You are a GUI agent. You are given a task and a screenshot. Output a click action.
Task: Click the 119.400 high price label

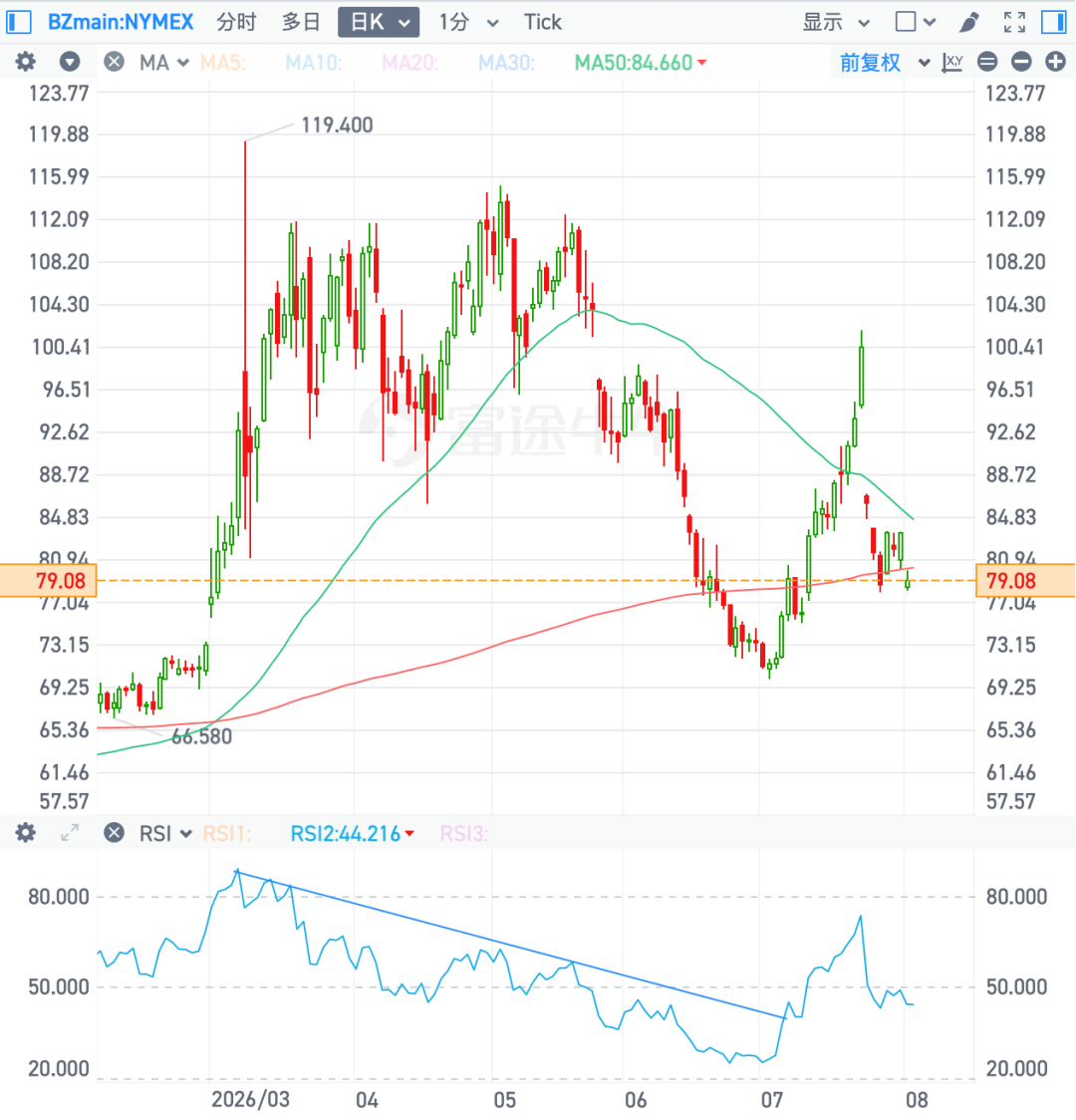pyautogui.click(x=337, y=125)
